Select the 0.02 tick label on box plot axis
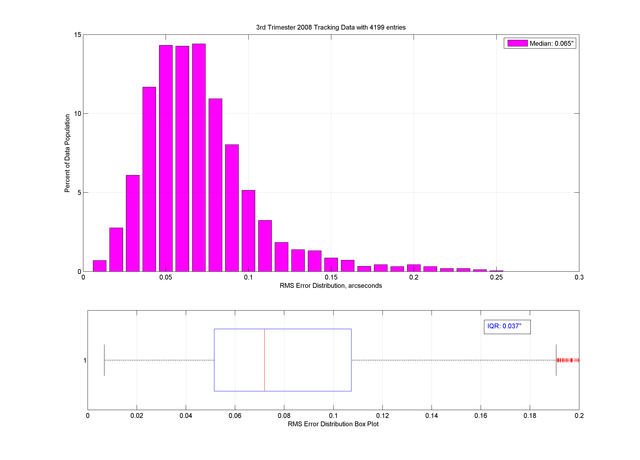The height and width of the screenshot is (460, 640). [x=137, y=413]
